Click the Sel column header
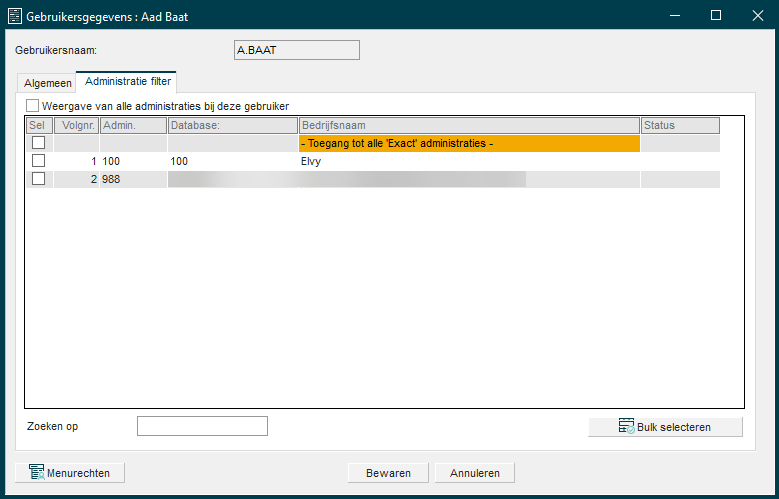Viewport: 779px width, 499px height. pyautogui.click(x=38, y=125)
